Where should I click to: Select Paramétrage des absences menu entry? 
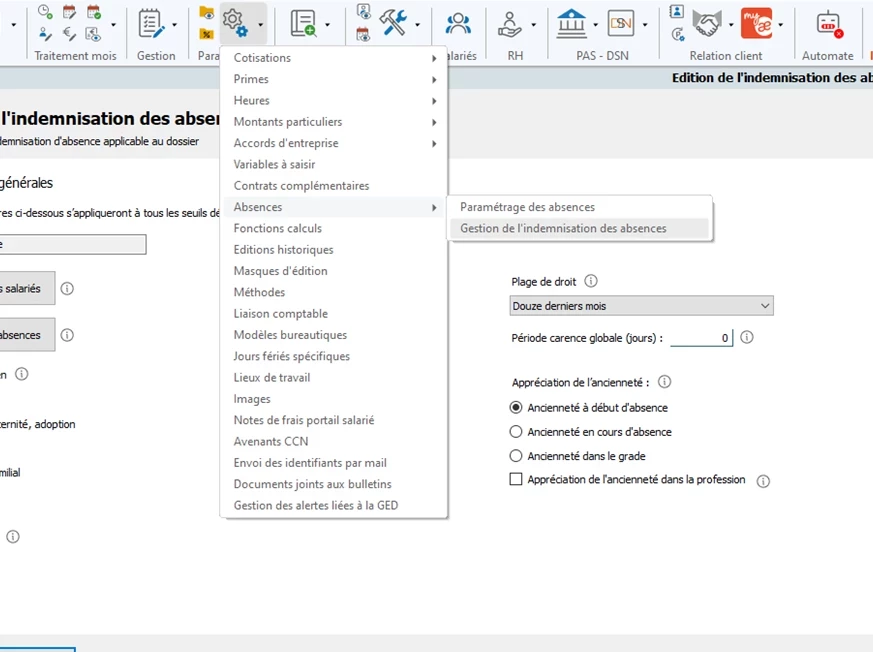527,207
